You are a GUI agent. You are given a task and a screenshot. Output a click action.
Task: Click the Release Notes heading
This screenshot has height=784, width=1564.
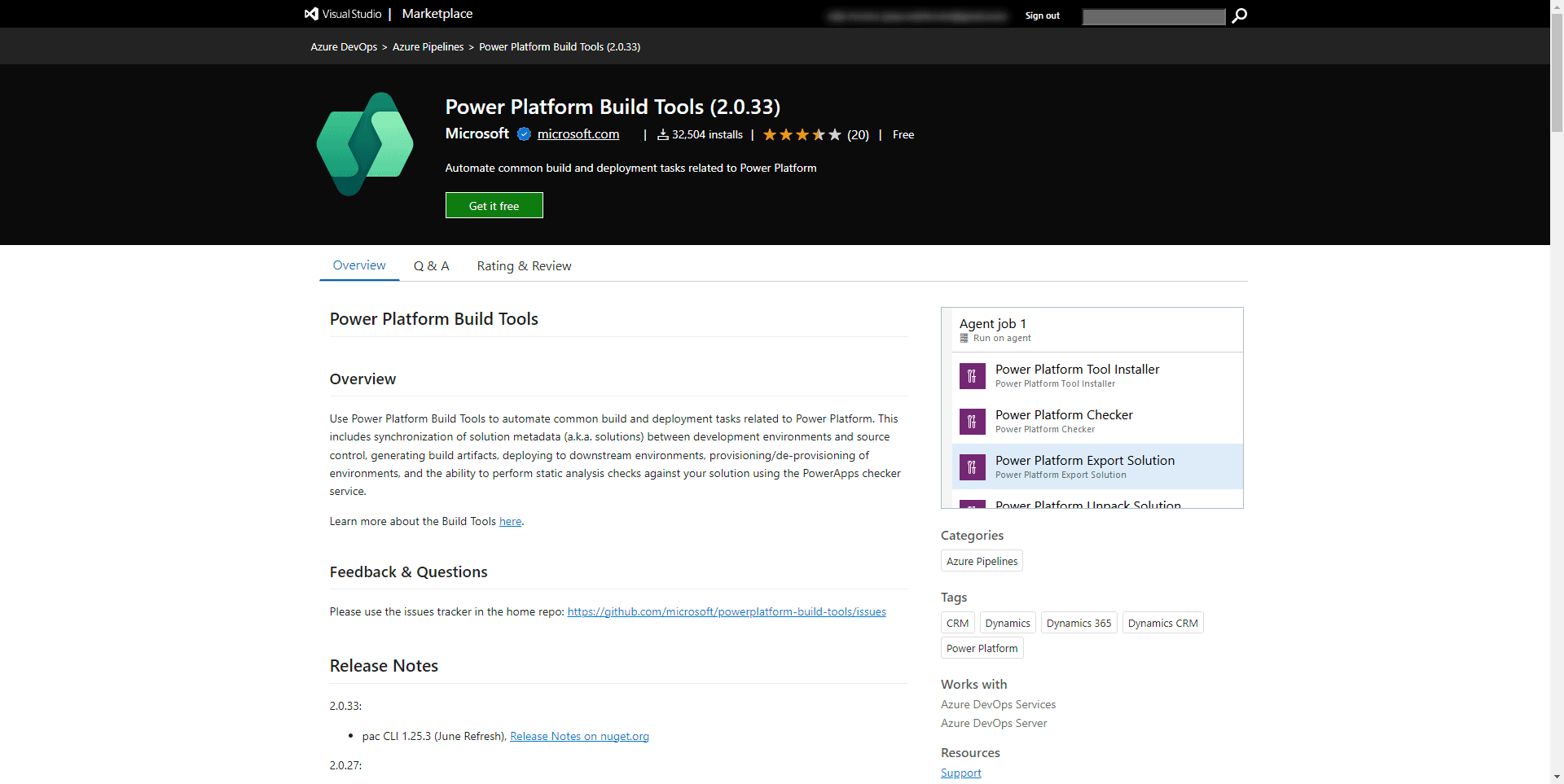(384, 665)
